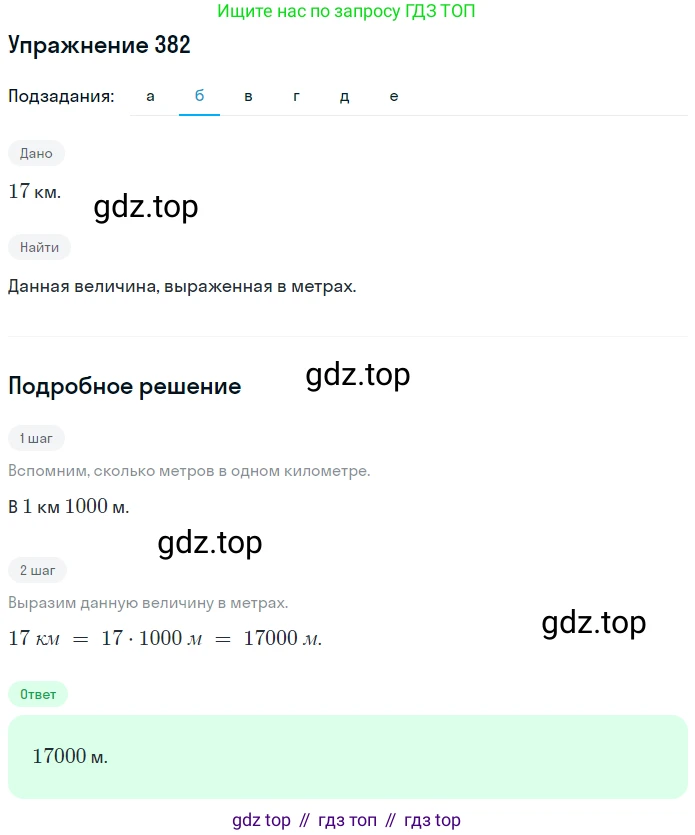Click the Подзадания label

61,96
